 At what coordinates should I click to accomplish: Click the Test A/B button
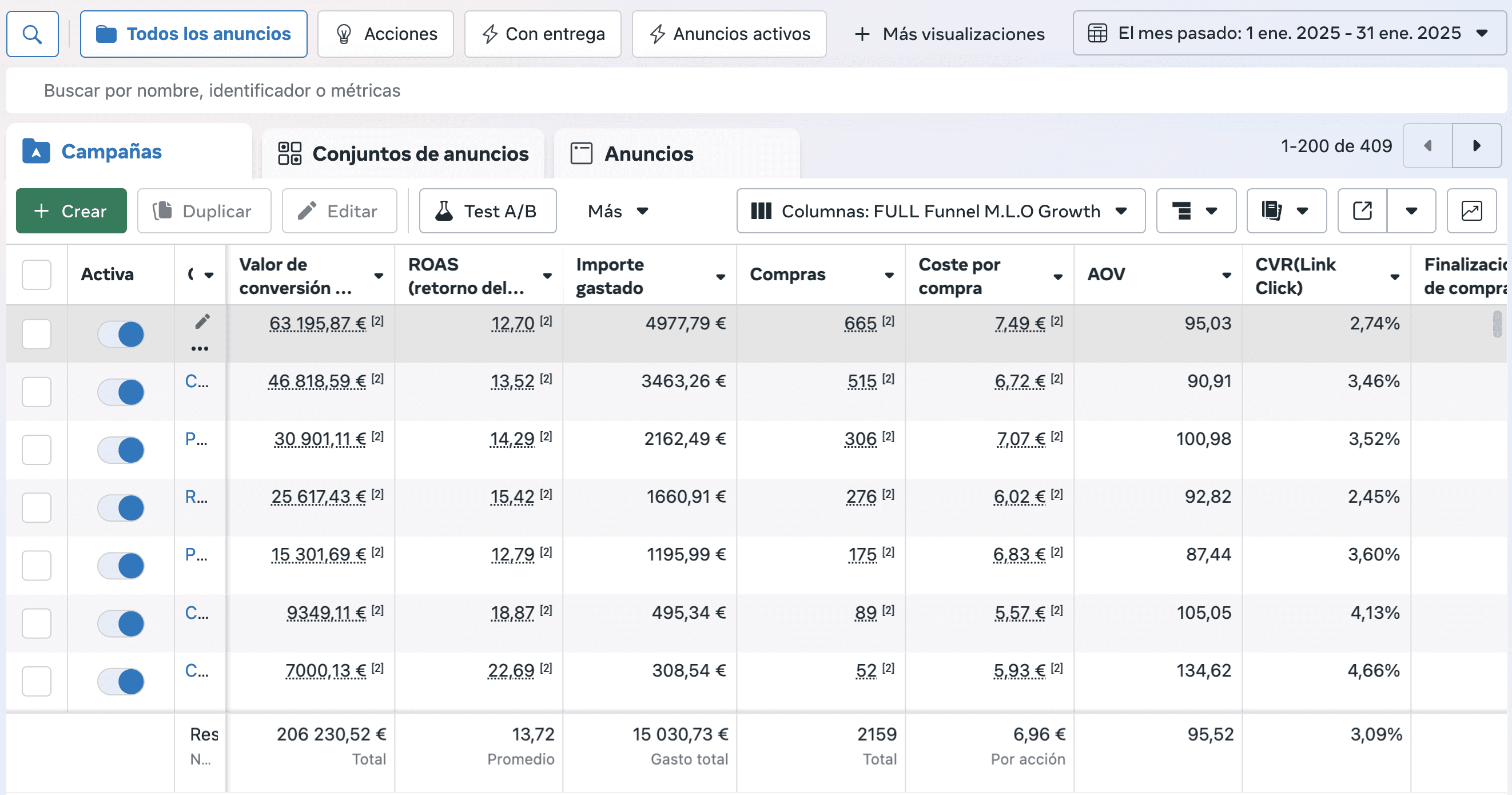pyautogui.click(x=487, y=211)
